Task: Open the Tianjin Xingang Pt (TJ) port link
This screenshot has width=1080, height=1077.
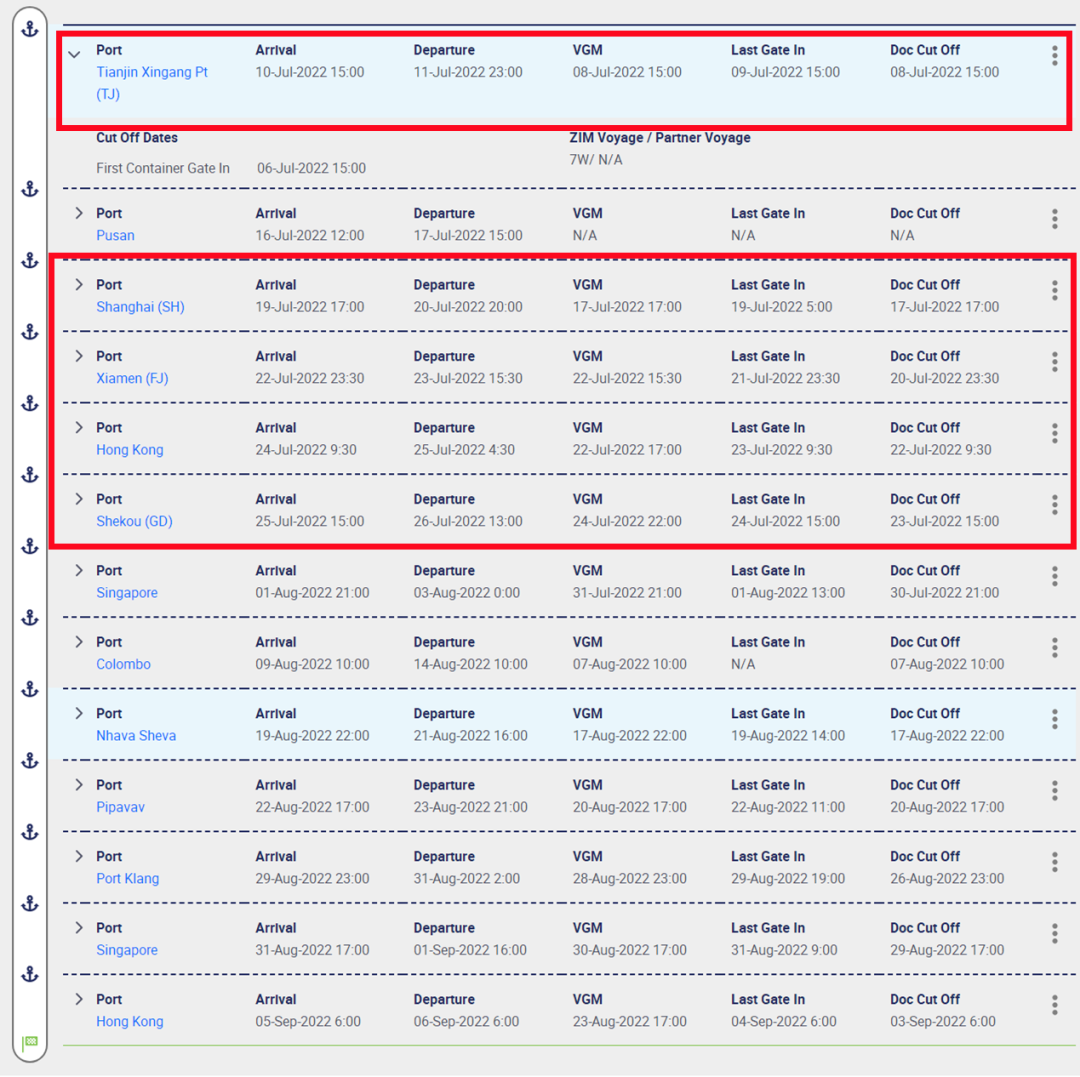Action: click(152, 73)
